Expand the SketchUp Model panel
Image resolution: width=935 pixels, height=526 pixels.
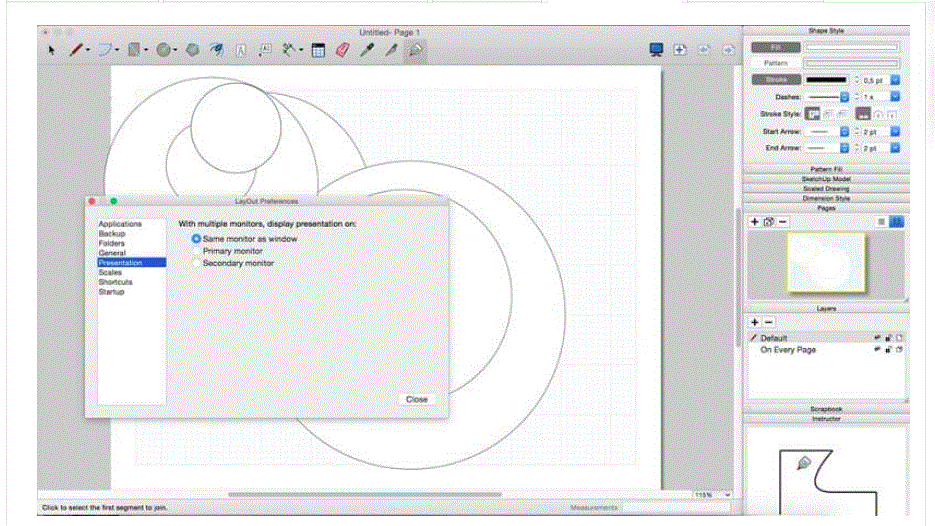pos(826,179)
